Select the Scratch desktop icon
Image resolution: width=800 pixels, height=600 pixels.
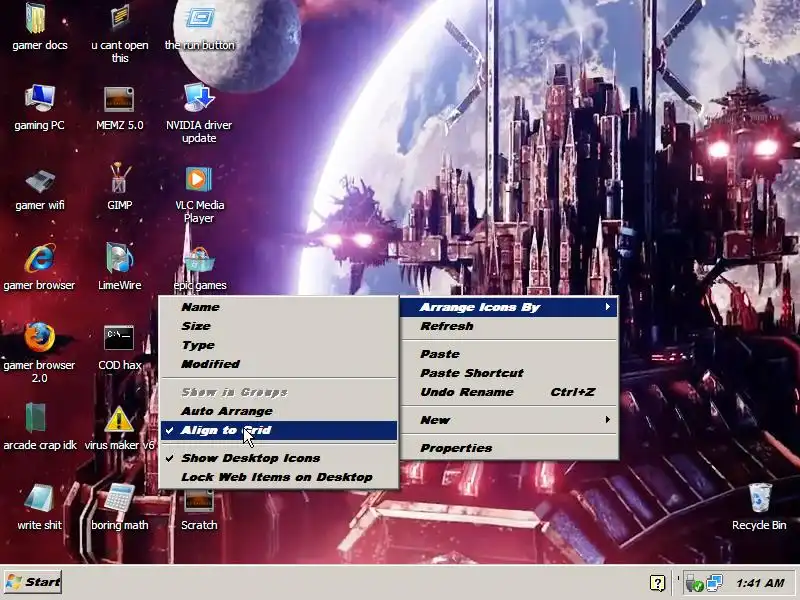199,501
